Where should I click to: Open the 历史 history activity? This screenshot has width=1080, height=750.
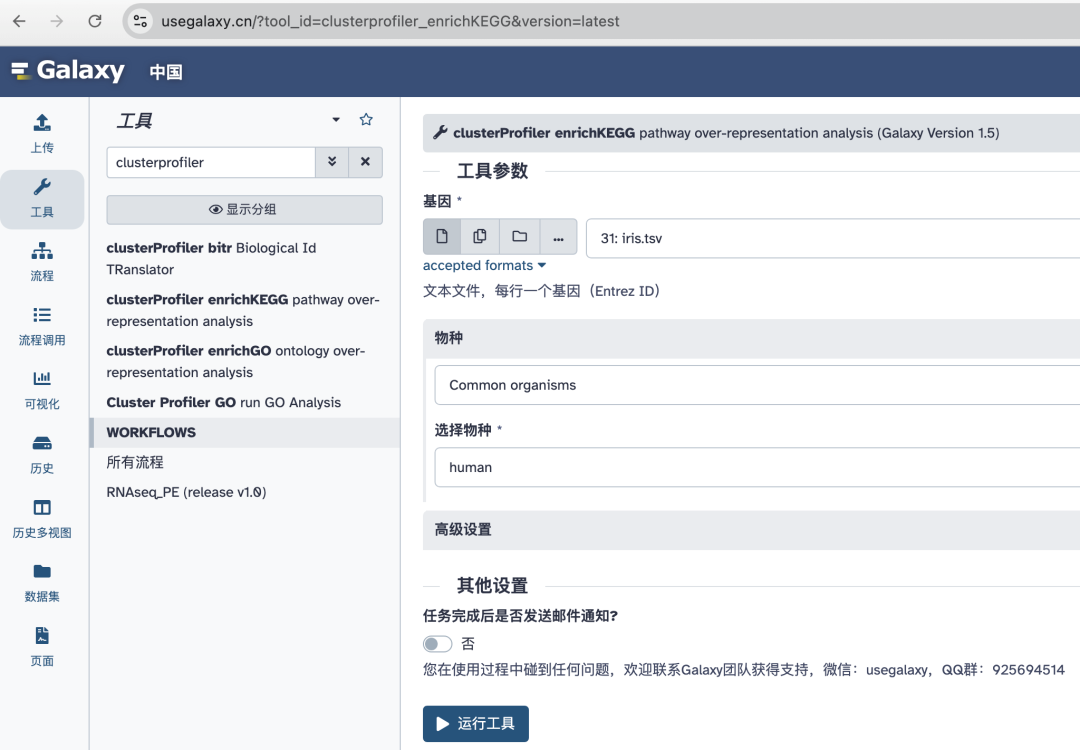tap(42, 455)
